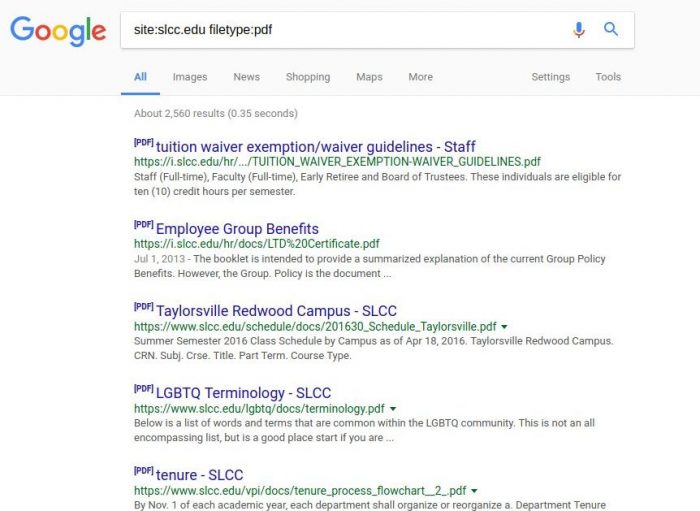Open the search Tools options
700x511 pixels.
click(608, 77)
